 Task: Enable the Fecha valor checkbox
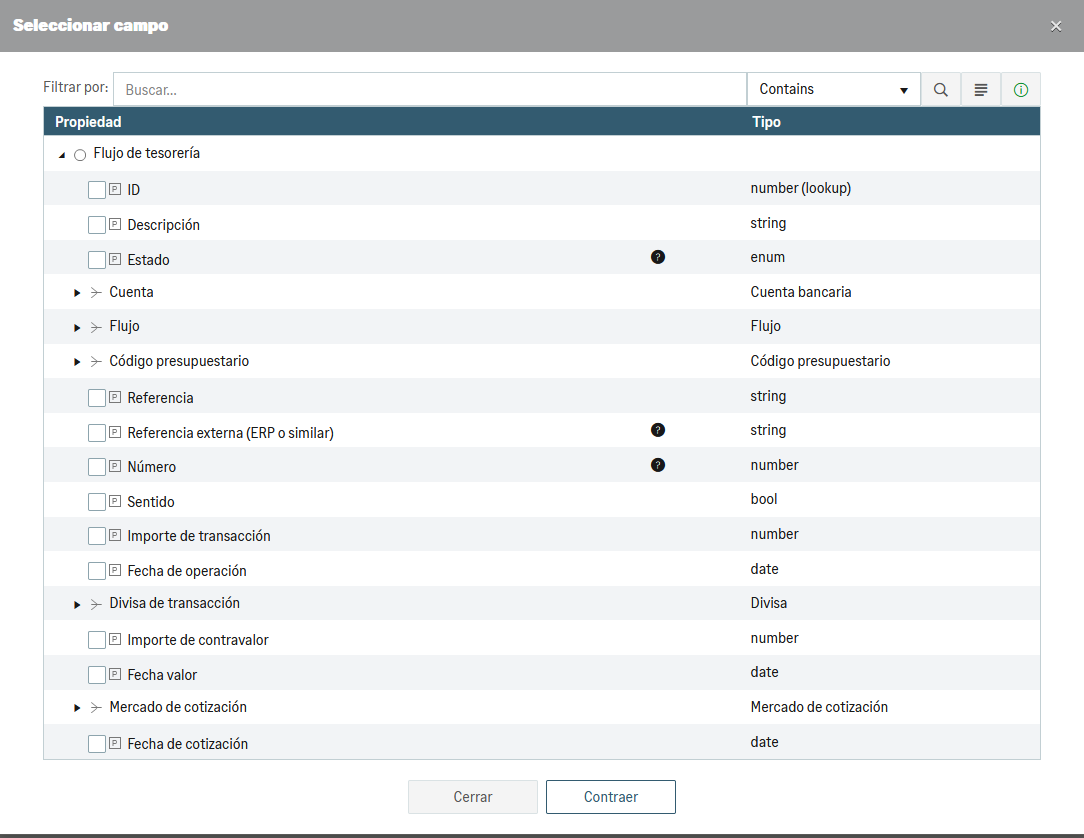tap(97, 675)
